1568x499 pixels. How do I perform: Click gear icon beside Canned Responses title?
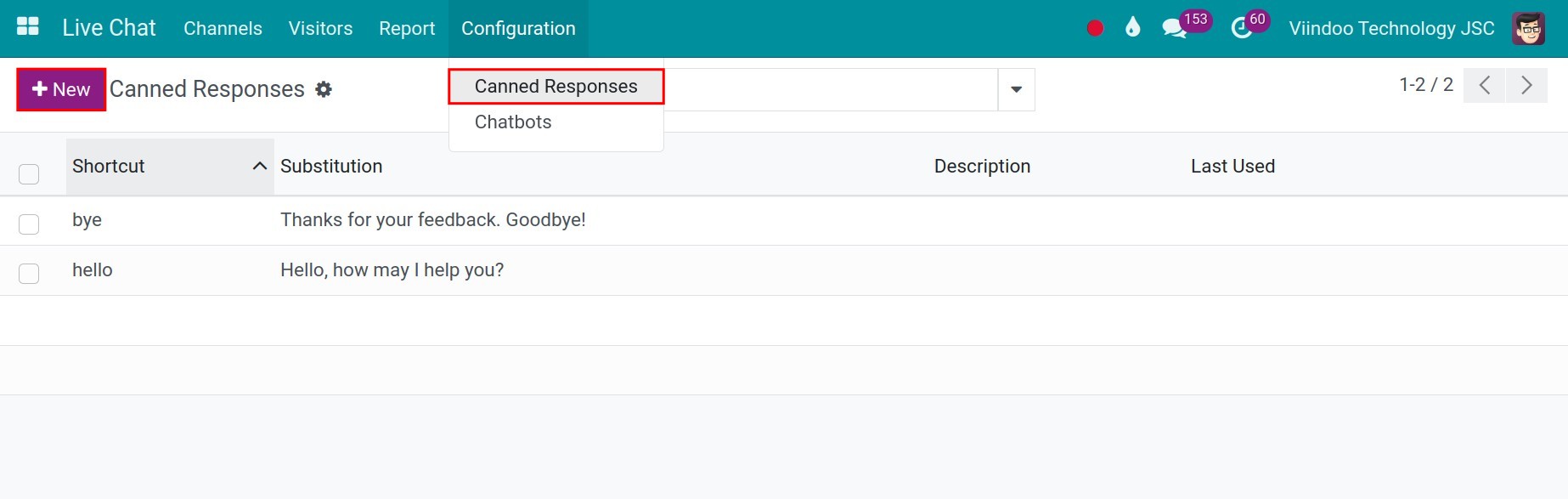(324, 89)
